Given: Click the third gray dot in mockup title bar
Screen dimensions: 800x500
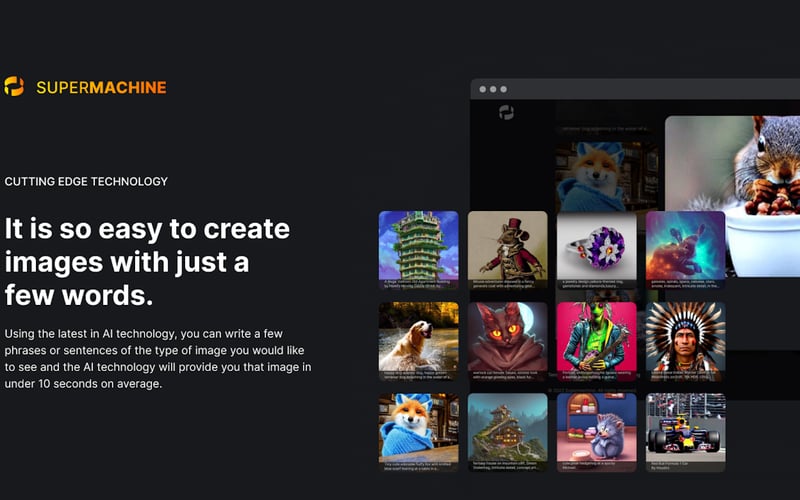Looking at the screenshot, I should click(504, 89).
